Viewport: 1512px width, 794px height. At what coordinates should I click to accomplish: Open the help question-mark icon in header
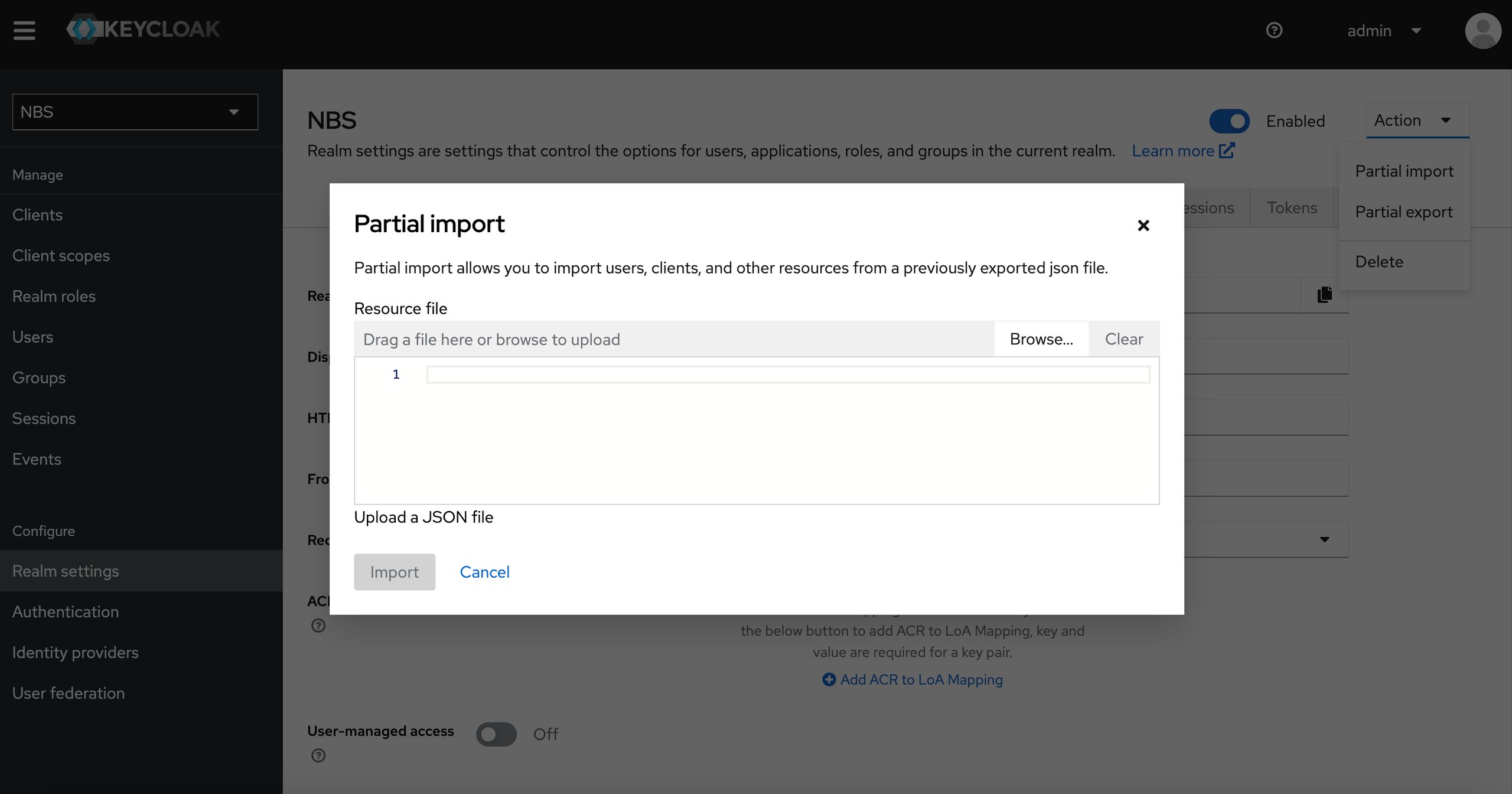click(x=1275, y=30)
